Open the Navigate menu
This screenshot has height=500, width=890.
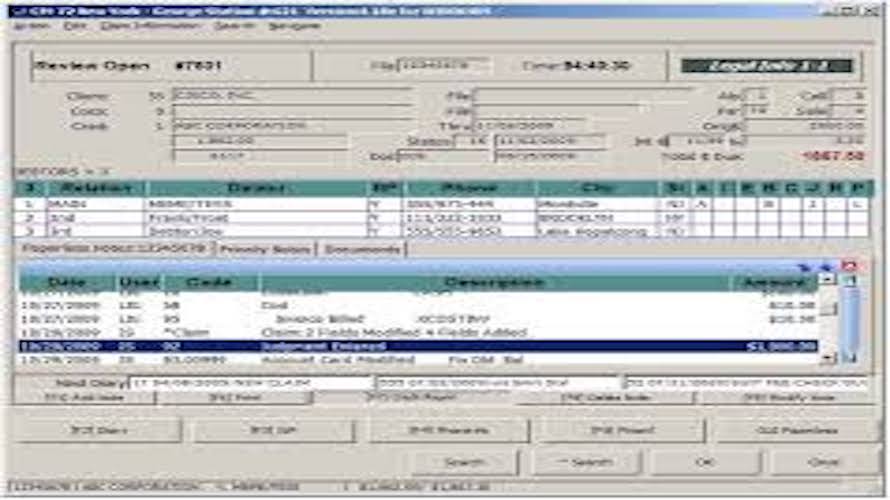293,26
